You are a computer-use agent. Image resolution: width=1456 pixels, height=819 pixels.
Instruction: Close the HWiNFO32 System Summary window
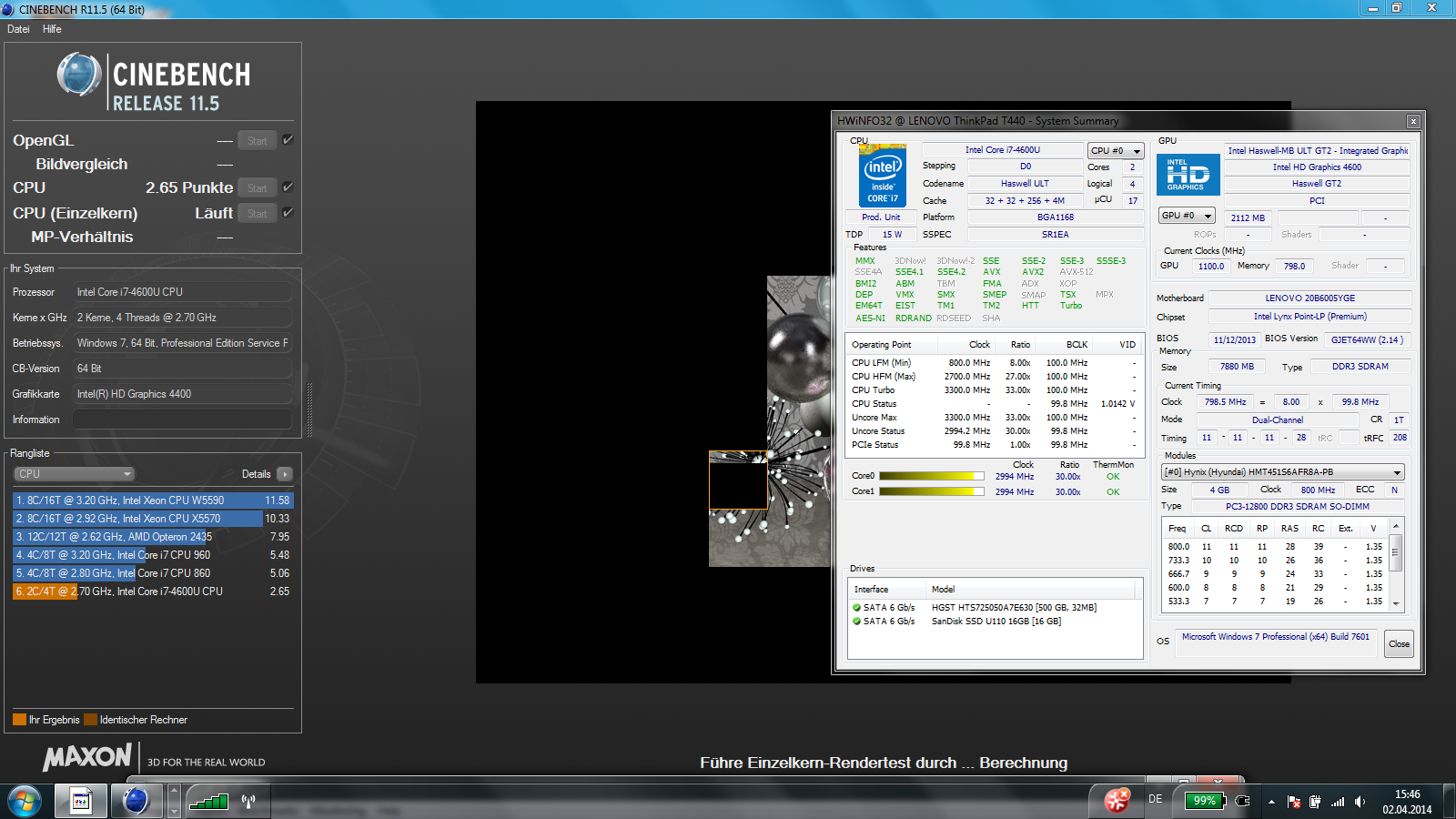point(1413,121)
